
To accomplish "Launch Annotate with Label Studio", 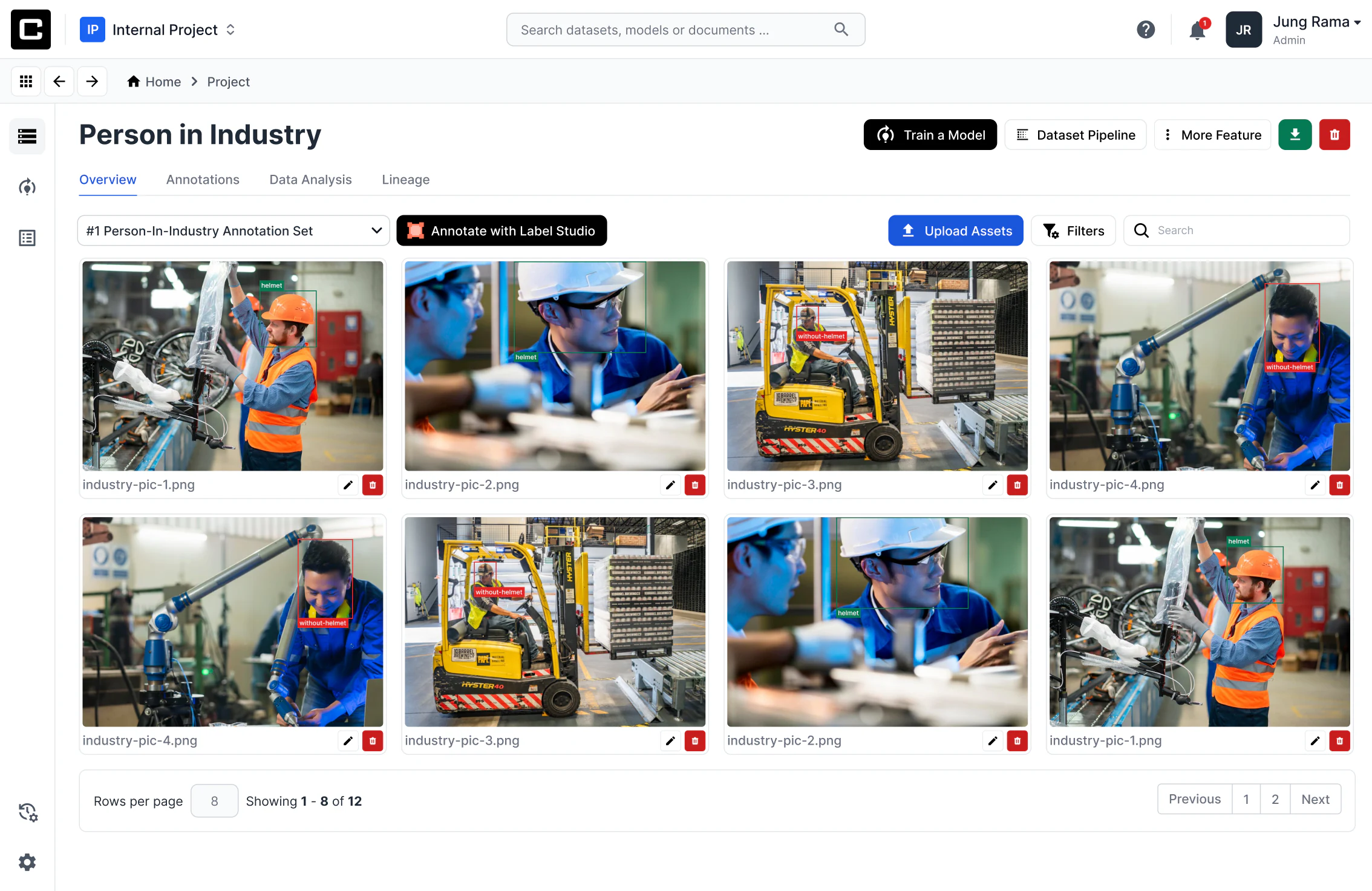I will point(501,230).
